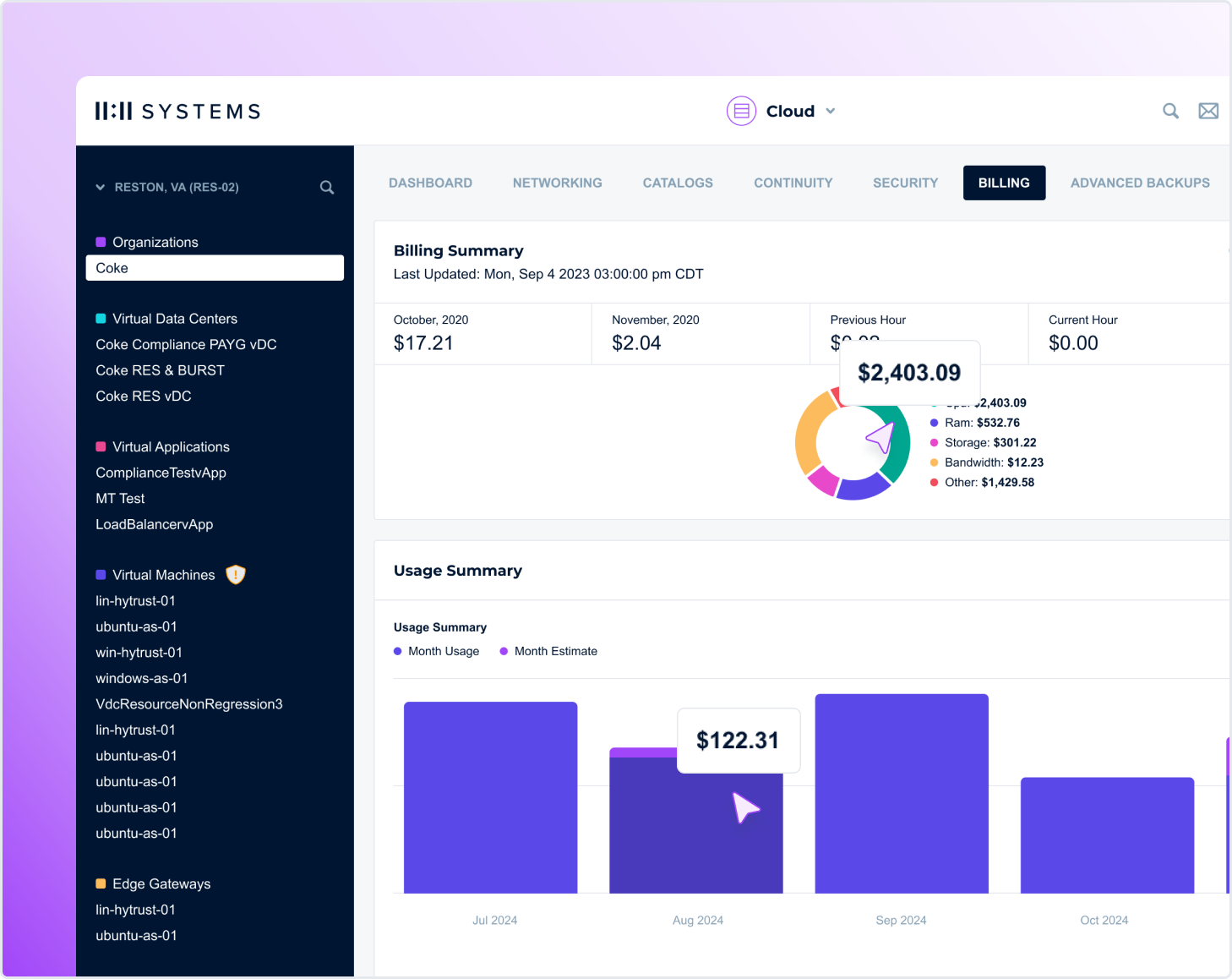Click the orange Edge Gateways indicator icon
This screenshot has height=979, width=1232.
101,883
